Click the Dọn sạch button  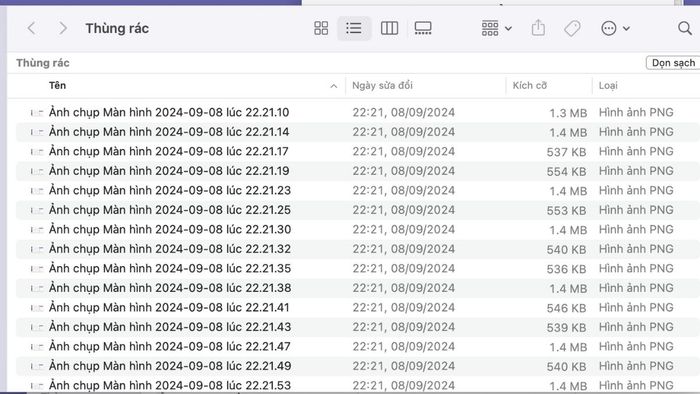(673, 63)
